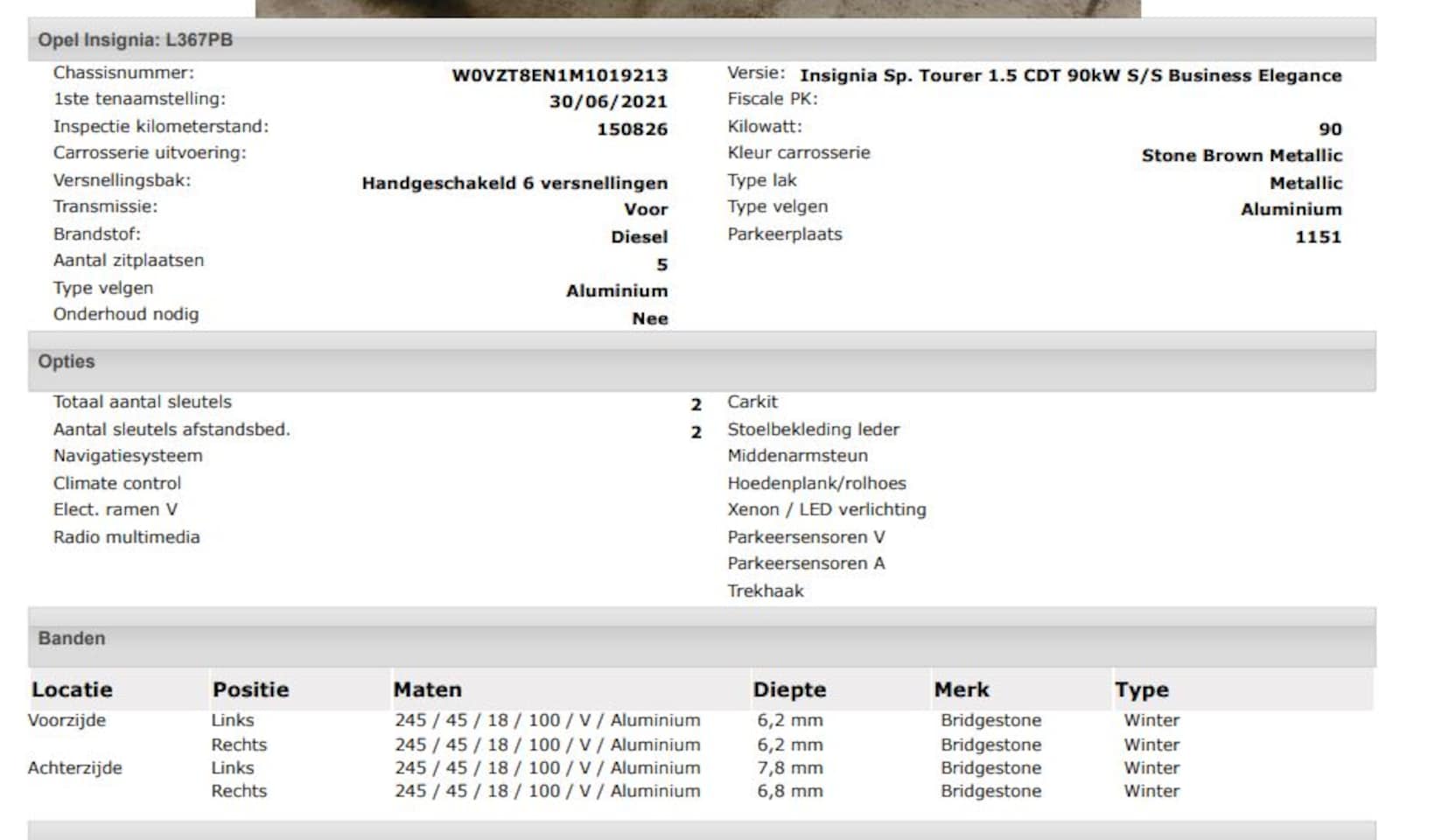The height and width of the screenshot is (840, 1449).
Task: Click the "Xenon / LED verlichting" option
Action: [826, 509]
